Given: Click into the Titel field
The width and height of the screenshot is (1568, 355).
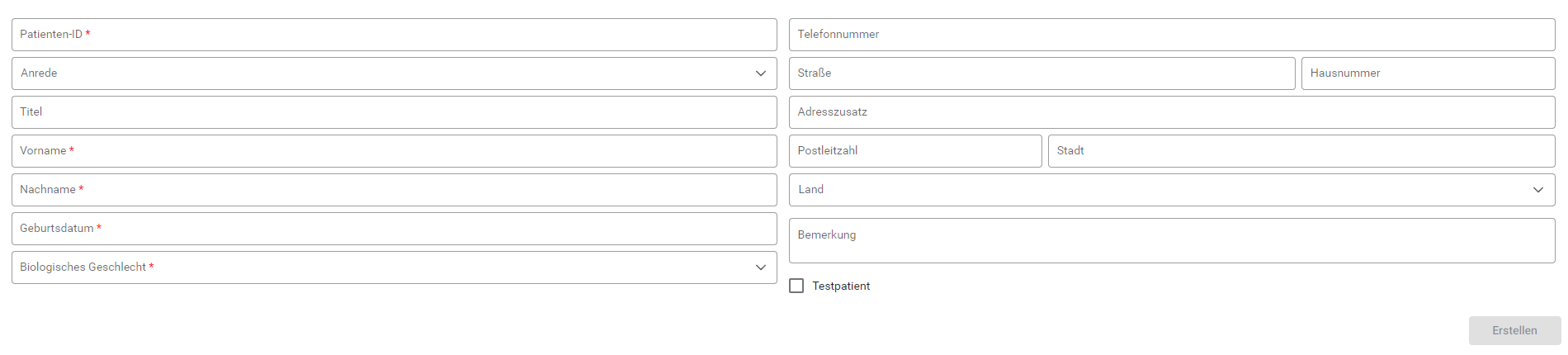Looking at the screenshot, I should tap(394, 112).
